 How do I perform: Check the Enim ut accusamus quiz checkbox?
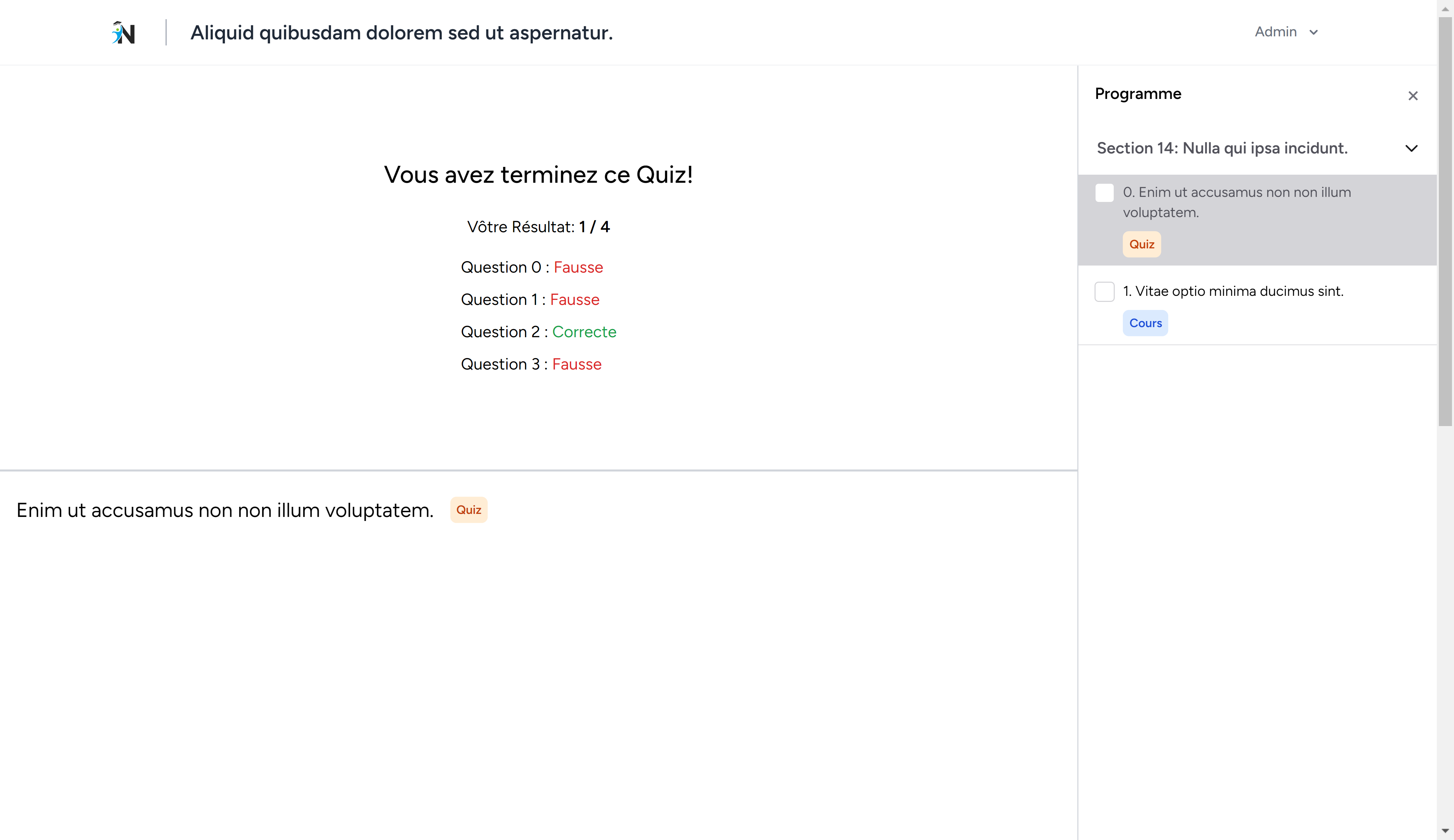(x=1104, y=193)
